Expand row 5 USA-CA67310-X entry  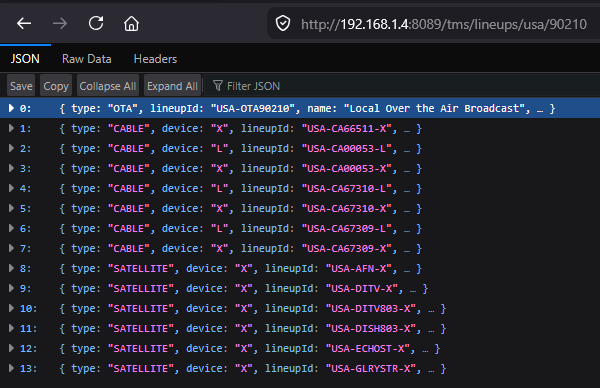tap(11, 208)
